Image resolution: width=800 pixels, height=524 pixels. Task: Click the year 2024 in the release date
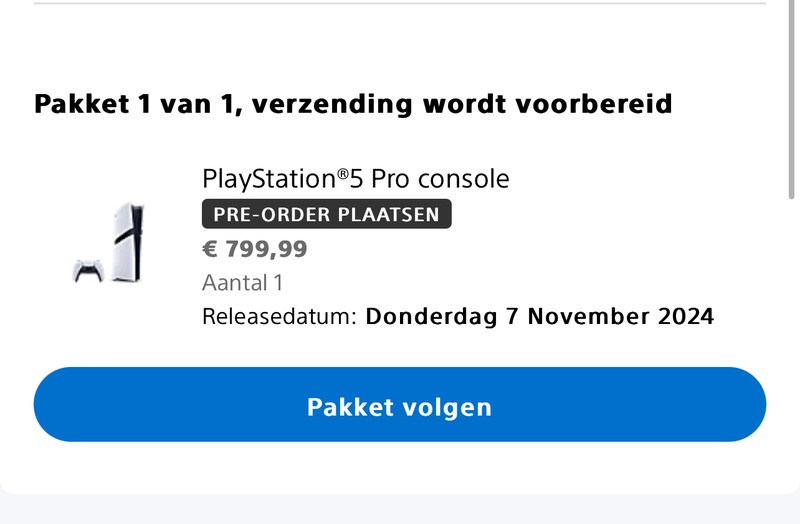(685, 317)
